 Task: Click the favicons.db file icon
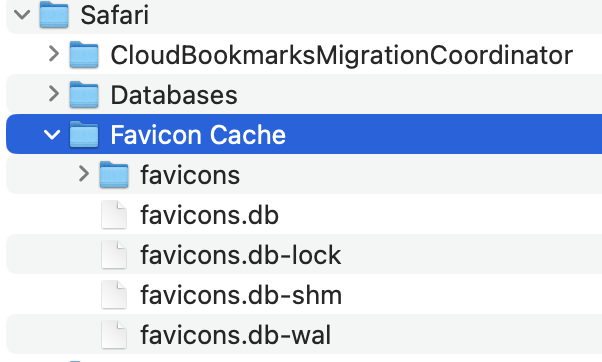point(114,215)
